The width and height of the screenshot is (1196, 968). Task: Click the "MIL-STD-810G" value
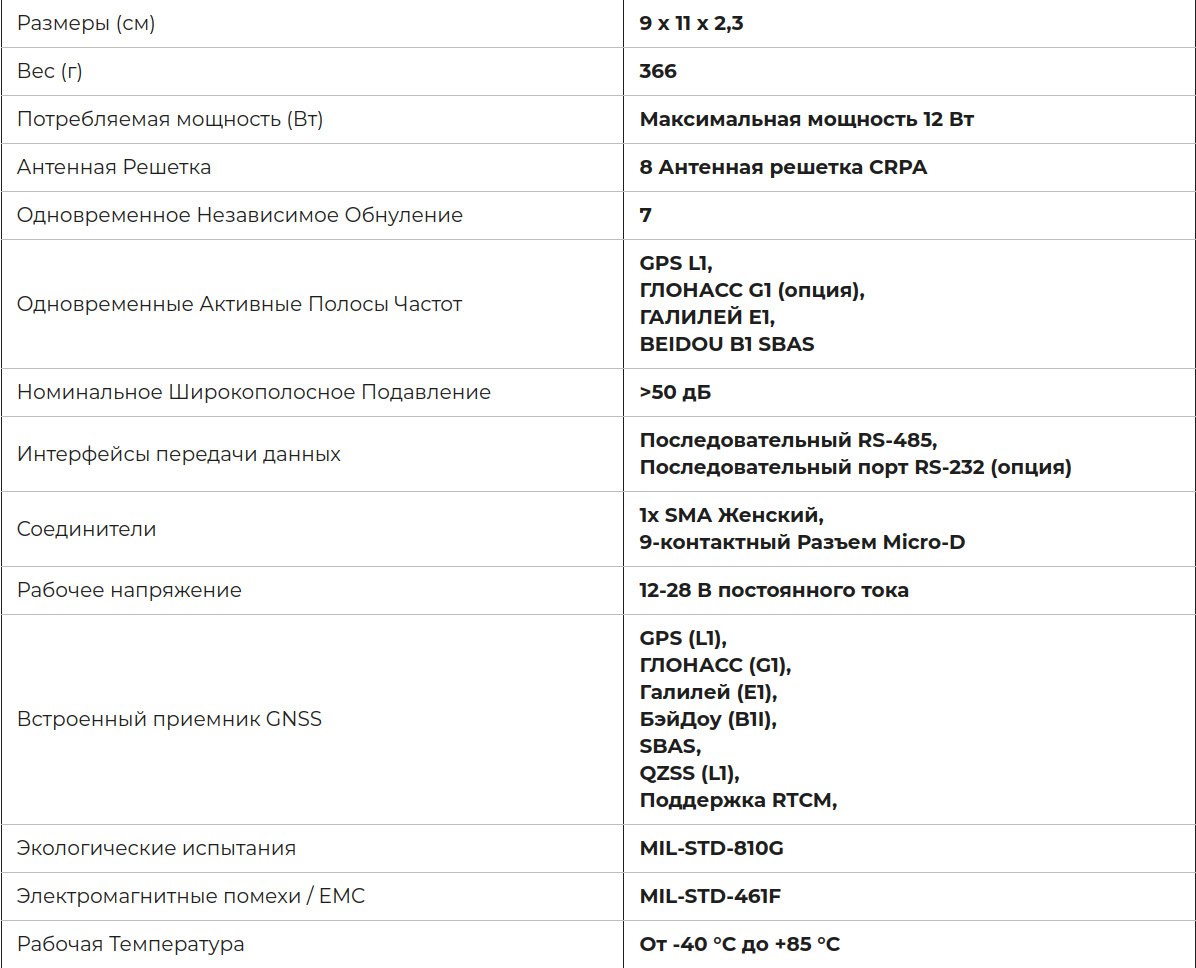tap(712, 848)
